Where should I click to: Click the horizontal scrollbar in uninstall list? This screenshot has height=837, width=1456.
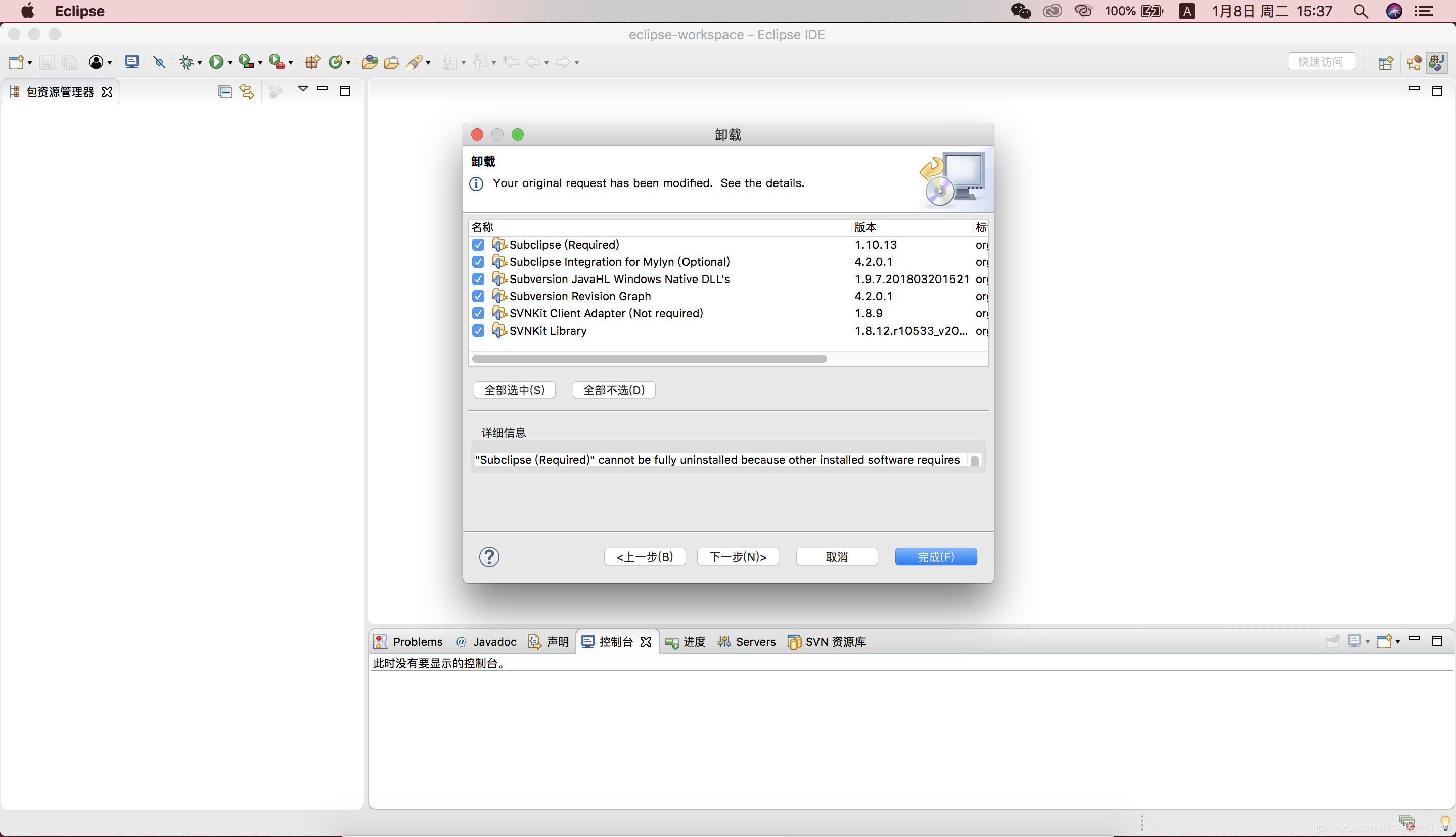[650, 359]
